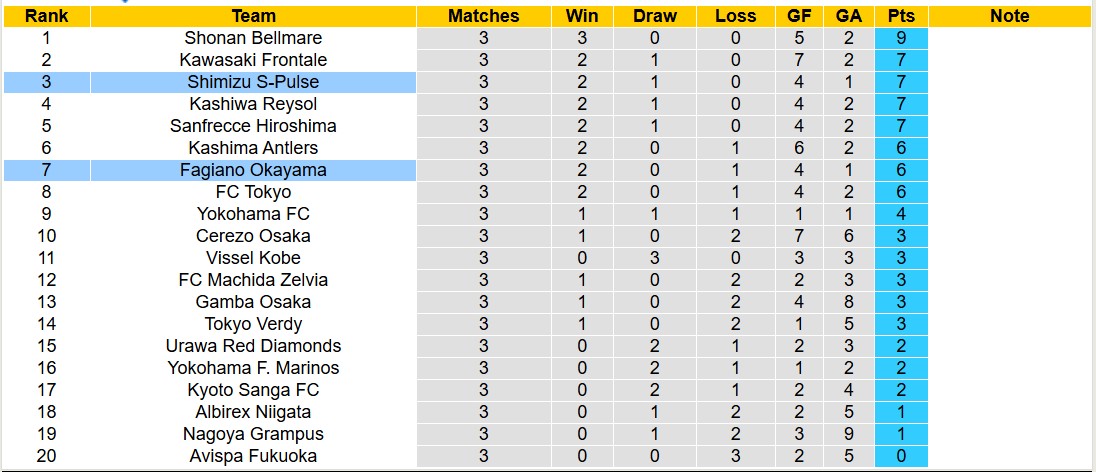Open the Kashima Antlers team link
Viewport: 1096px width, 472px height.
coord(253,148)
